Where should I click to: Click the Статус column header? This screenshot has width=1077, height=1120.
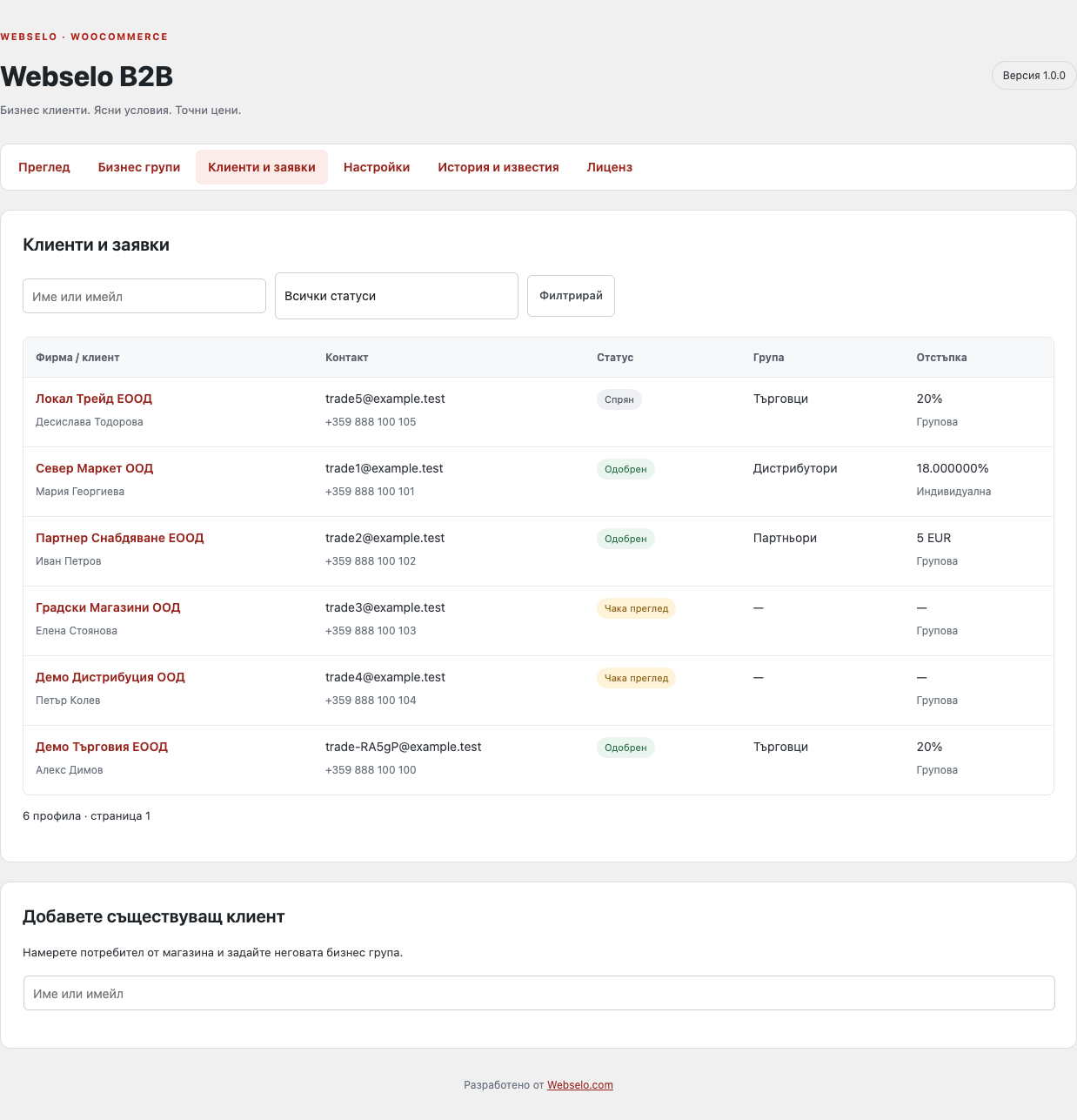click(x=615, y=358)
